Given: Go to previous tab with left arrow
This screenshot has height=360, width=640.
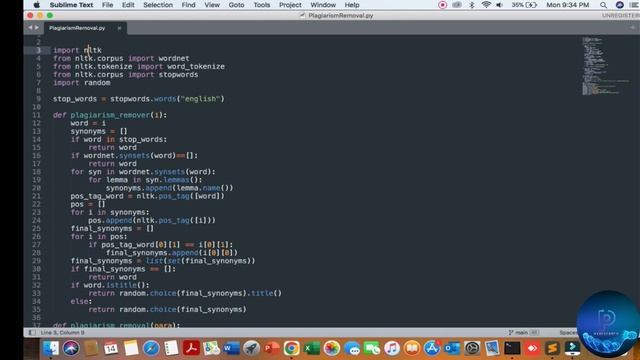Looking at the screenshot, I should click(30, 28).
